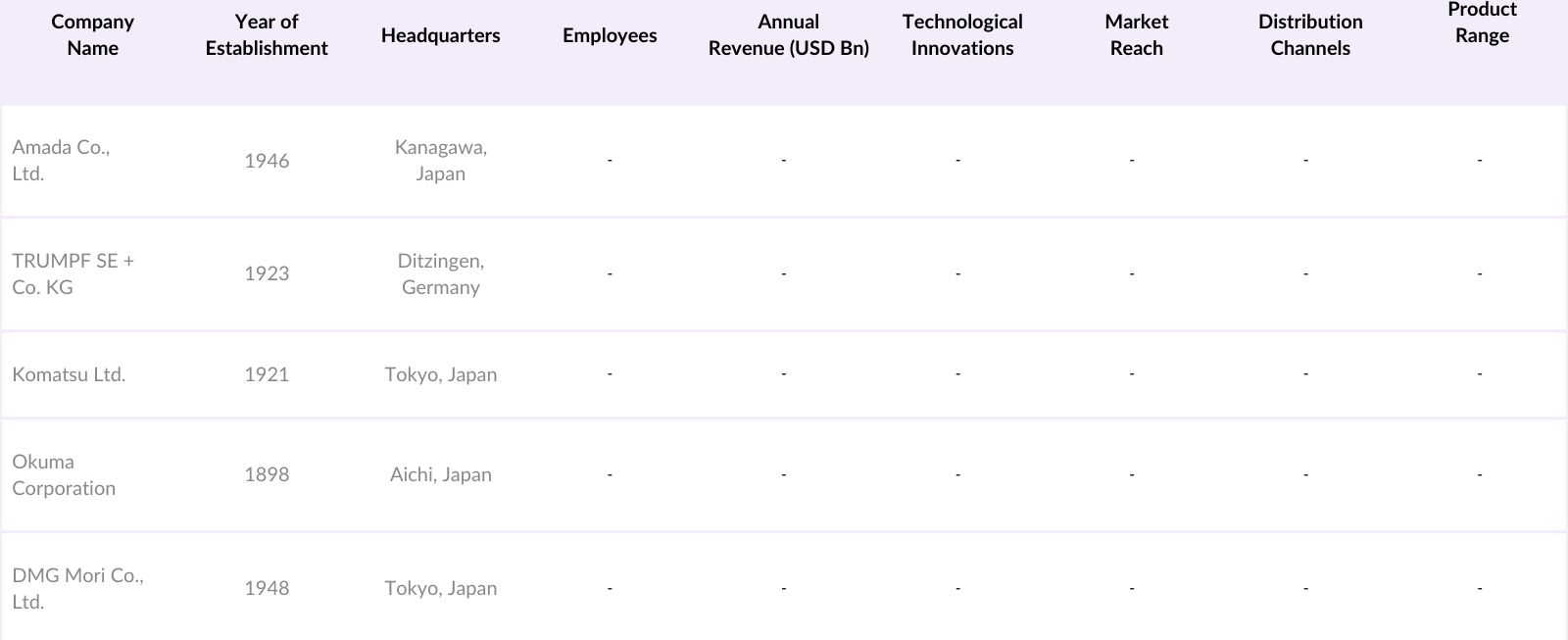Click the year 1946 cell
The height and width of the screenshot is (640, 1568).
(267, 161)
